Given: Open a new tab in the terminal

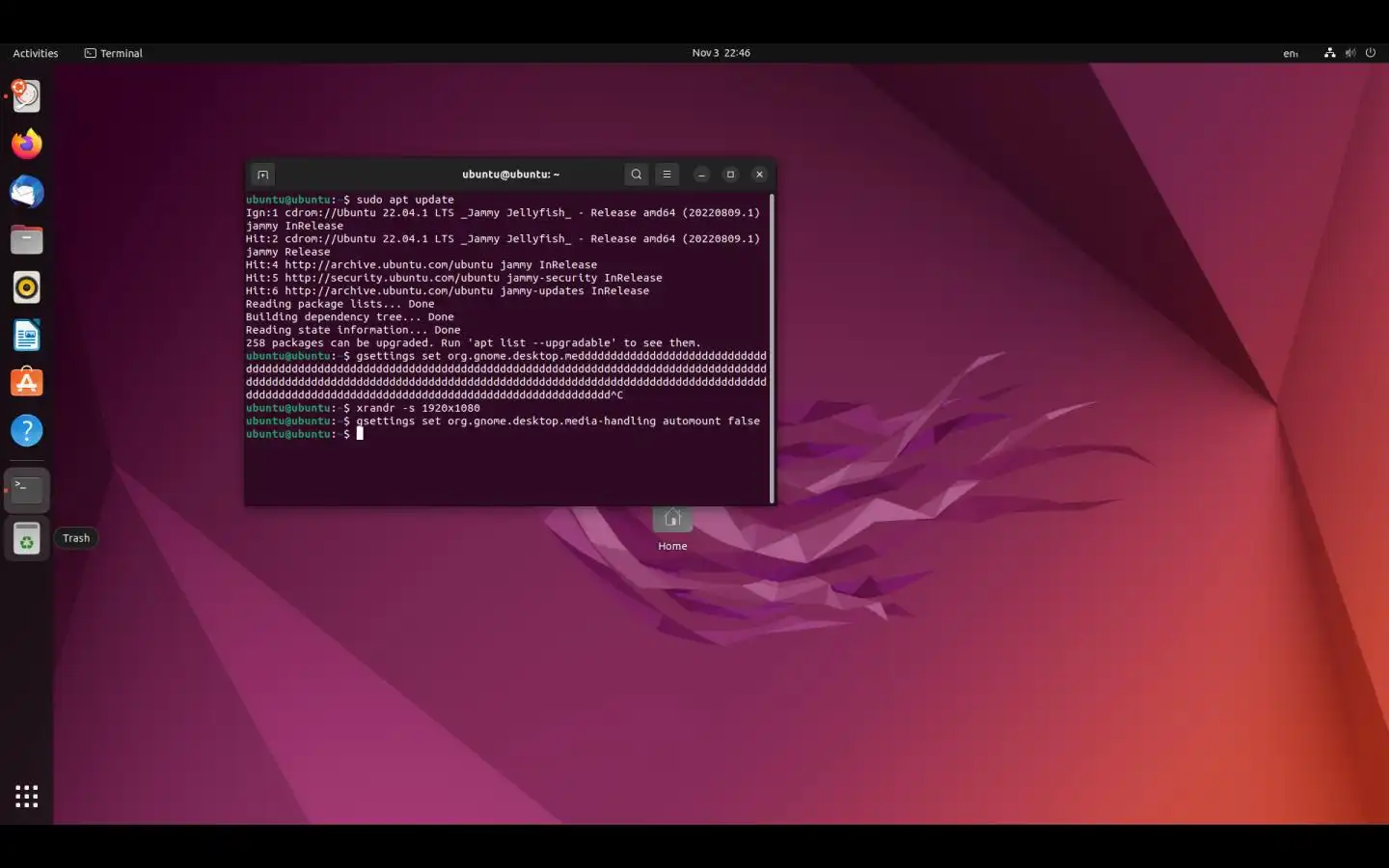Looking at the screenshot, I should click(x=262, y=175).
